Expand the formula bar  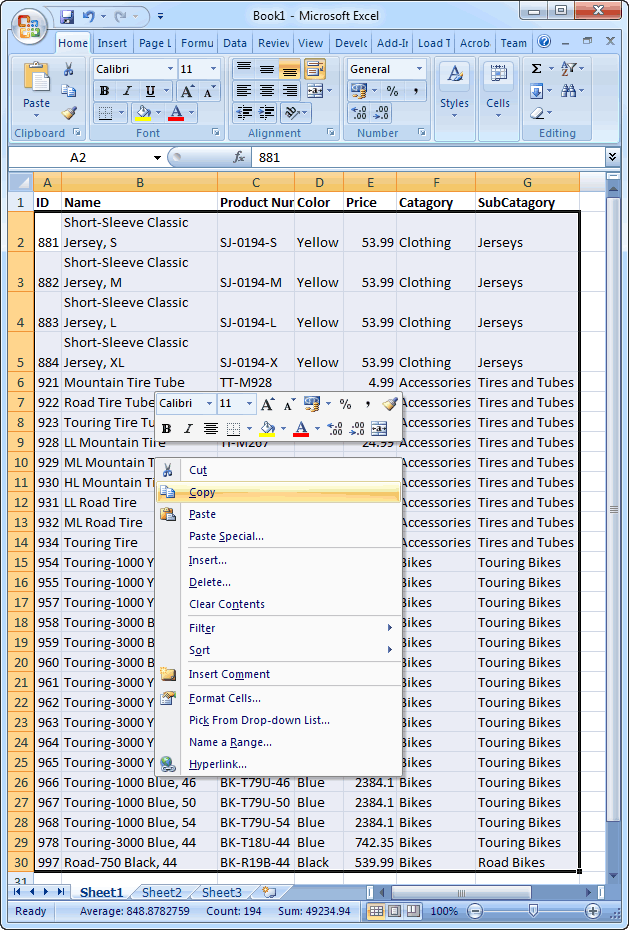point(612,157)
